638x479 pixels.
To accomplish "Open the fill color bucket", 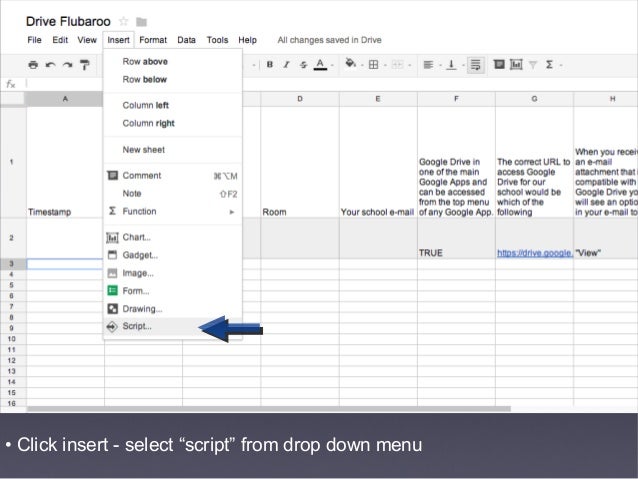I will click(x=350, y=64).
